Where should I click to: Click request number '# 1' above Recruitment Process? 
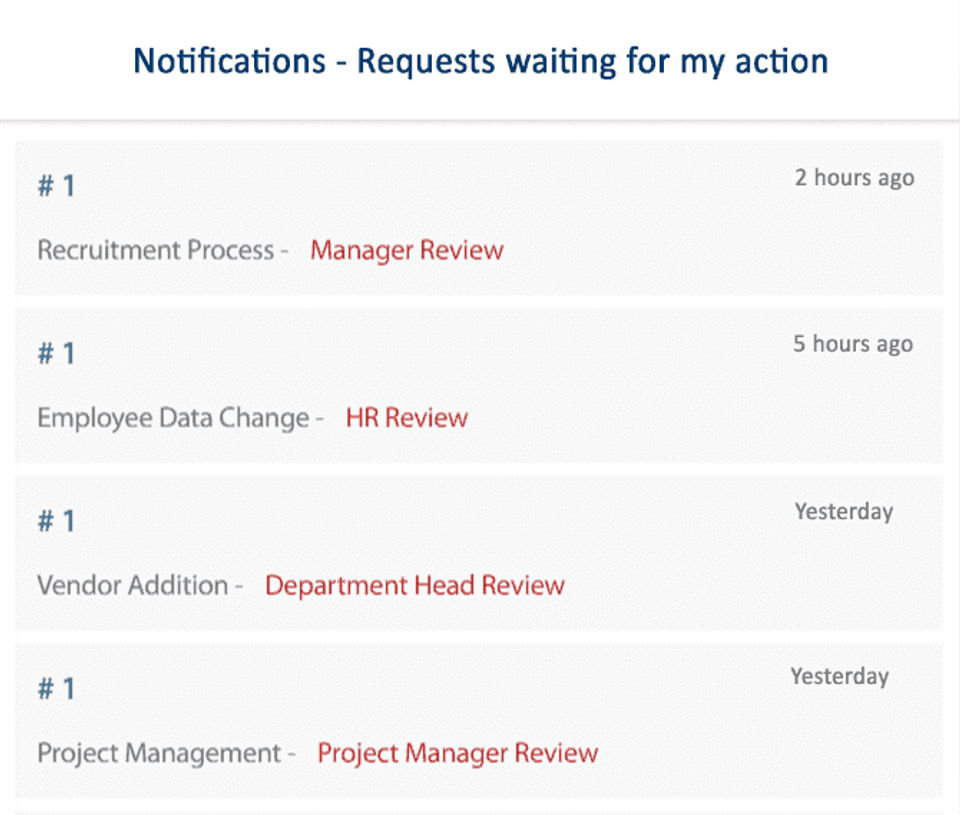point(56,186)
